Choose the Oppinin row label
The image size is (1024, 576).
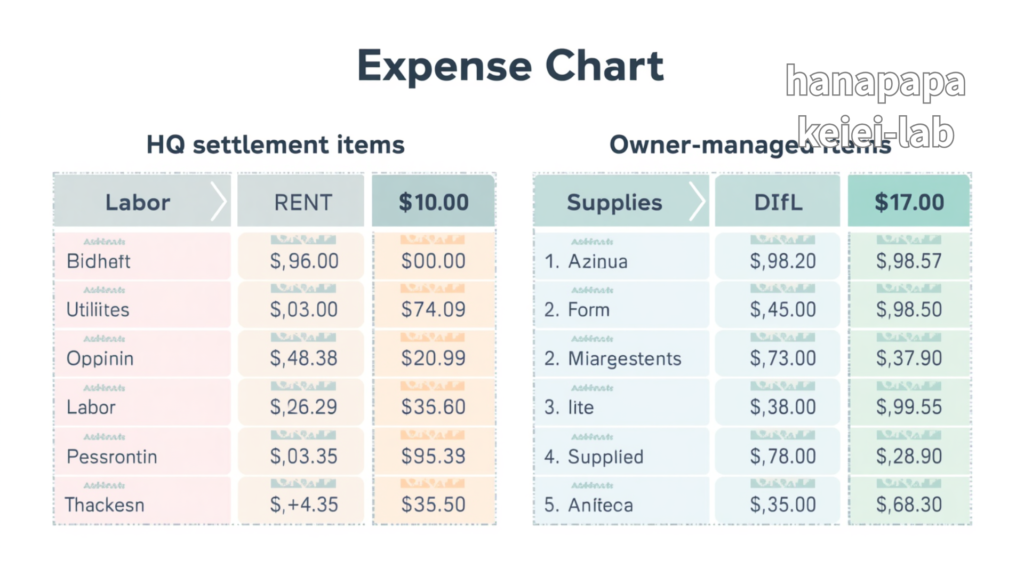coord(100,359)
